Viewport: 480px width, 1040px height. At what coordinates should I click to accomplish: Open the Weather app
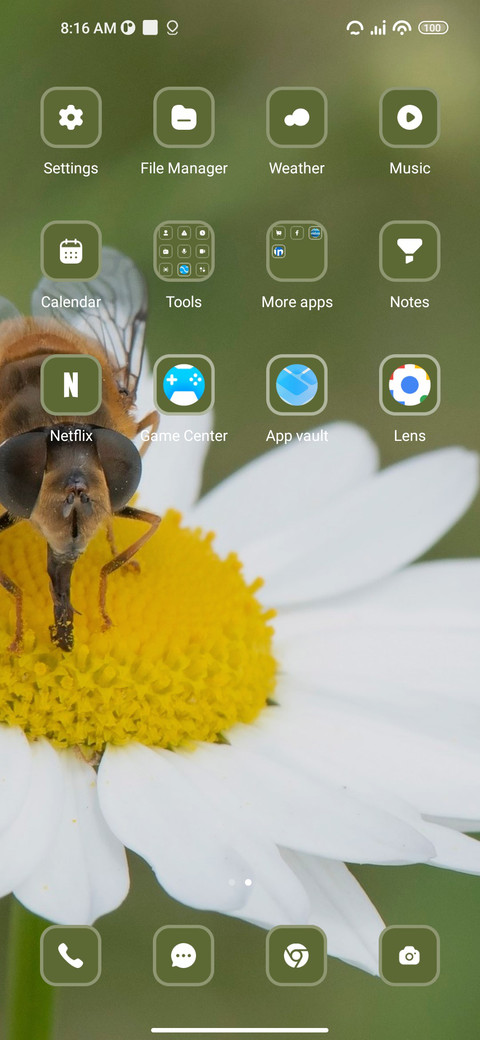(297, 117)
